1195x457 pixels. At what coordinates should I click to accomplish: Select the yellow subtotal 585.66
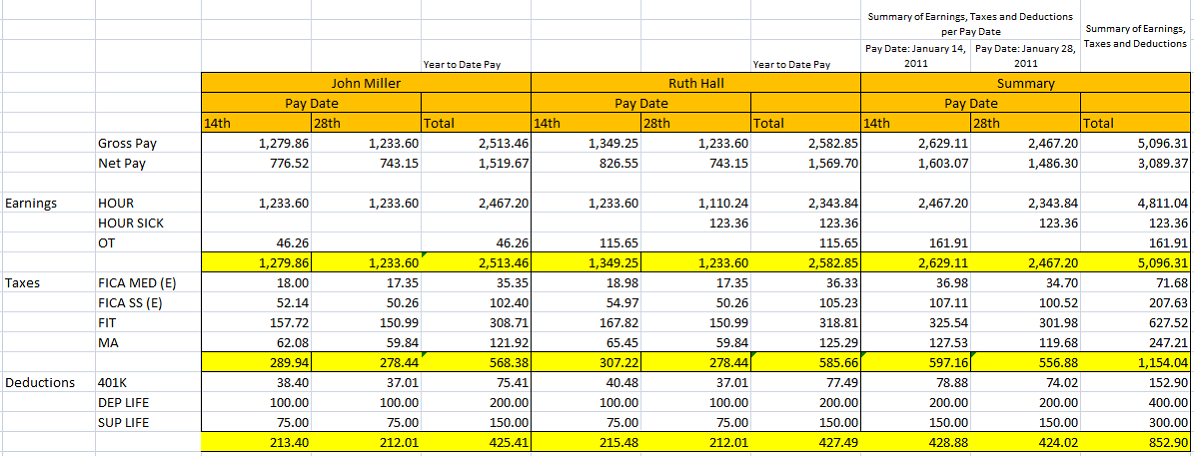click(x=805, y=363)
